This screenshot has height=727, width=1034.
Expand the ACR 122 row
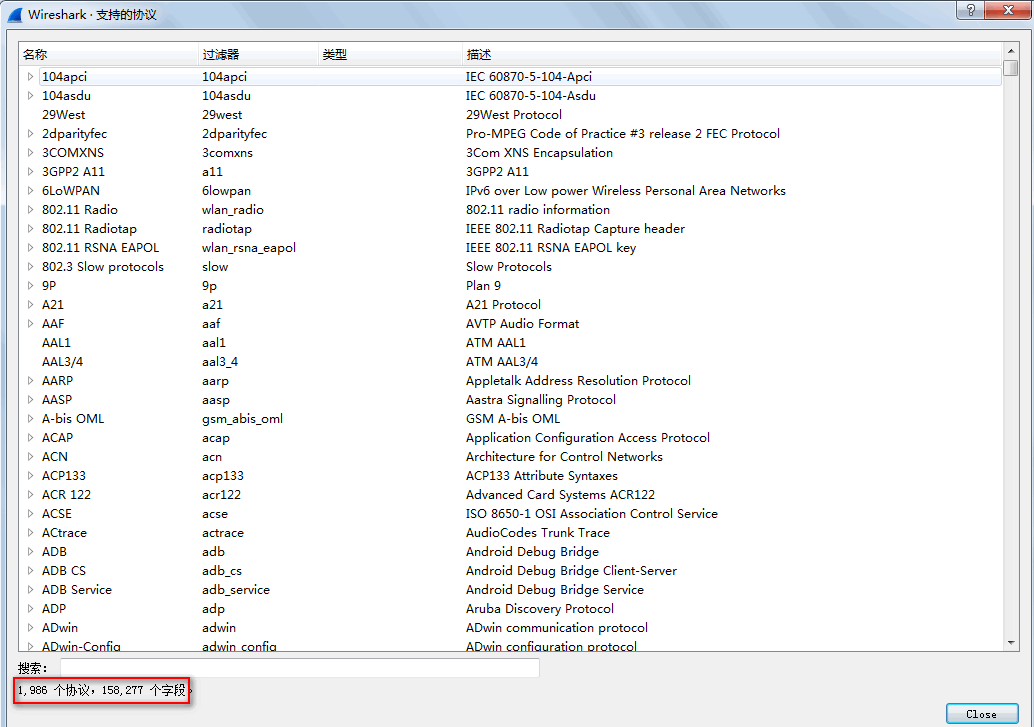(30, 495)
